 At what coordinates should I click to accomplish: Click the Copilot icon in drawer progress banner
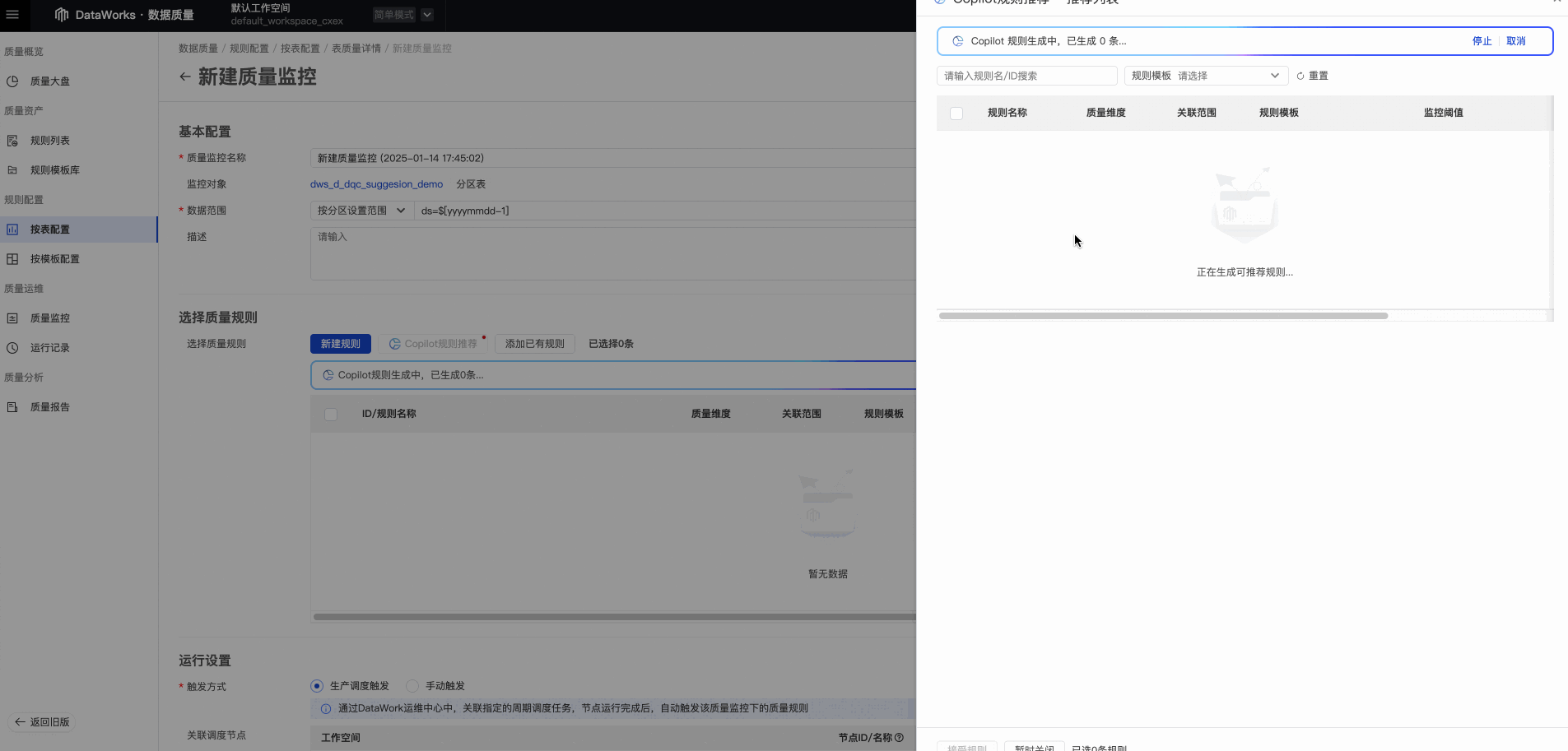point(958,41)
